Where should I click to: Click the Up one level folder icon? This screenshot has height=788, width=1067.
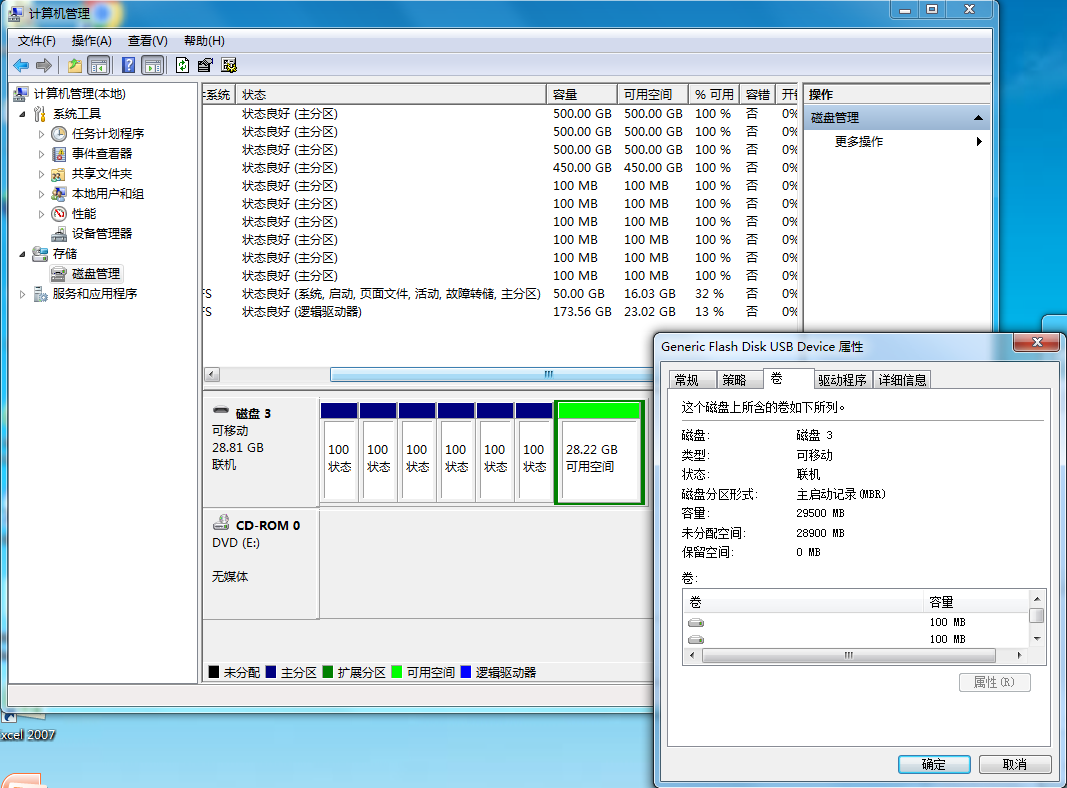75,65
